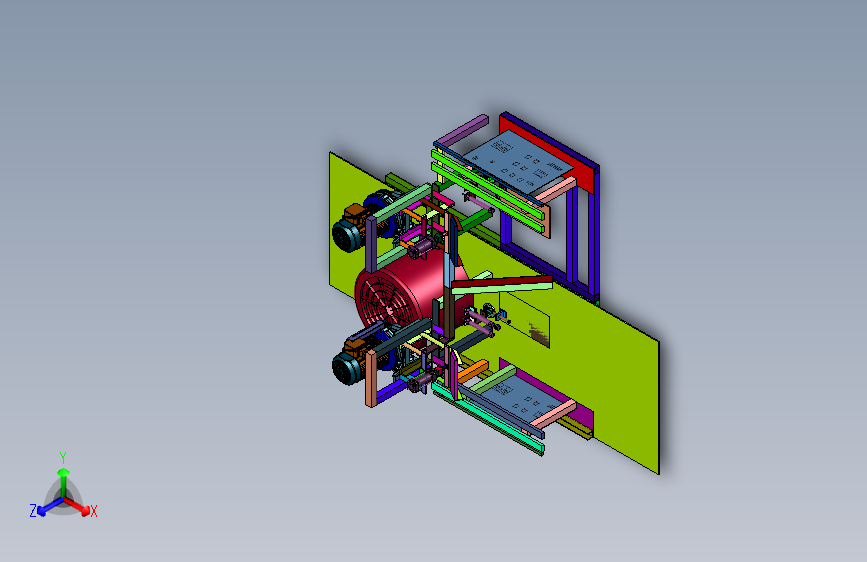Select the upper gray control panel plate
The width and height of the screenshot is (867, 562).
click(x=519, y=163)
